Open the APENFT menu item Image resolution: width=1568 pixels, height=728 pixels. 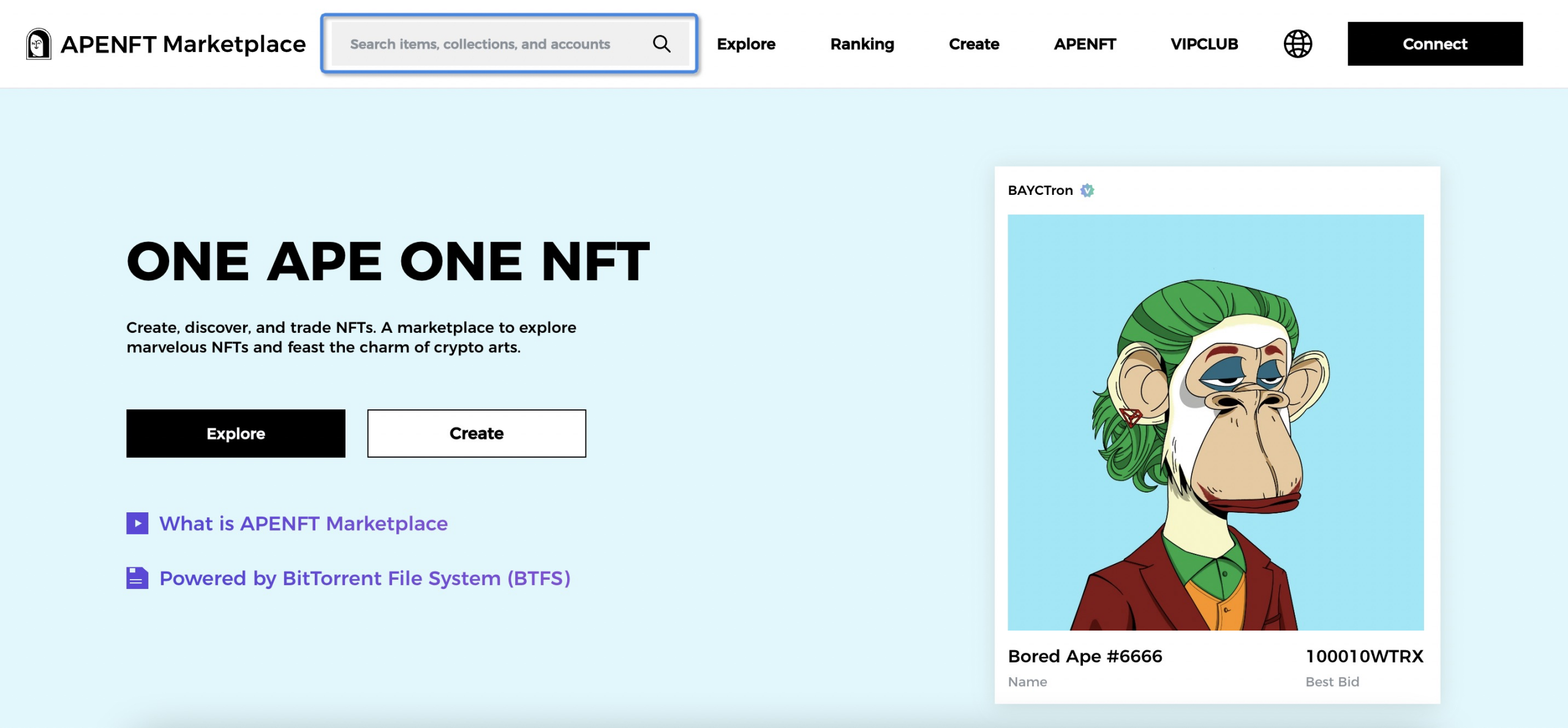click(x=1085, y=44)
